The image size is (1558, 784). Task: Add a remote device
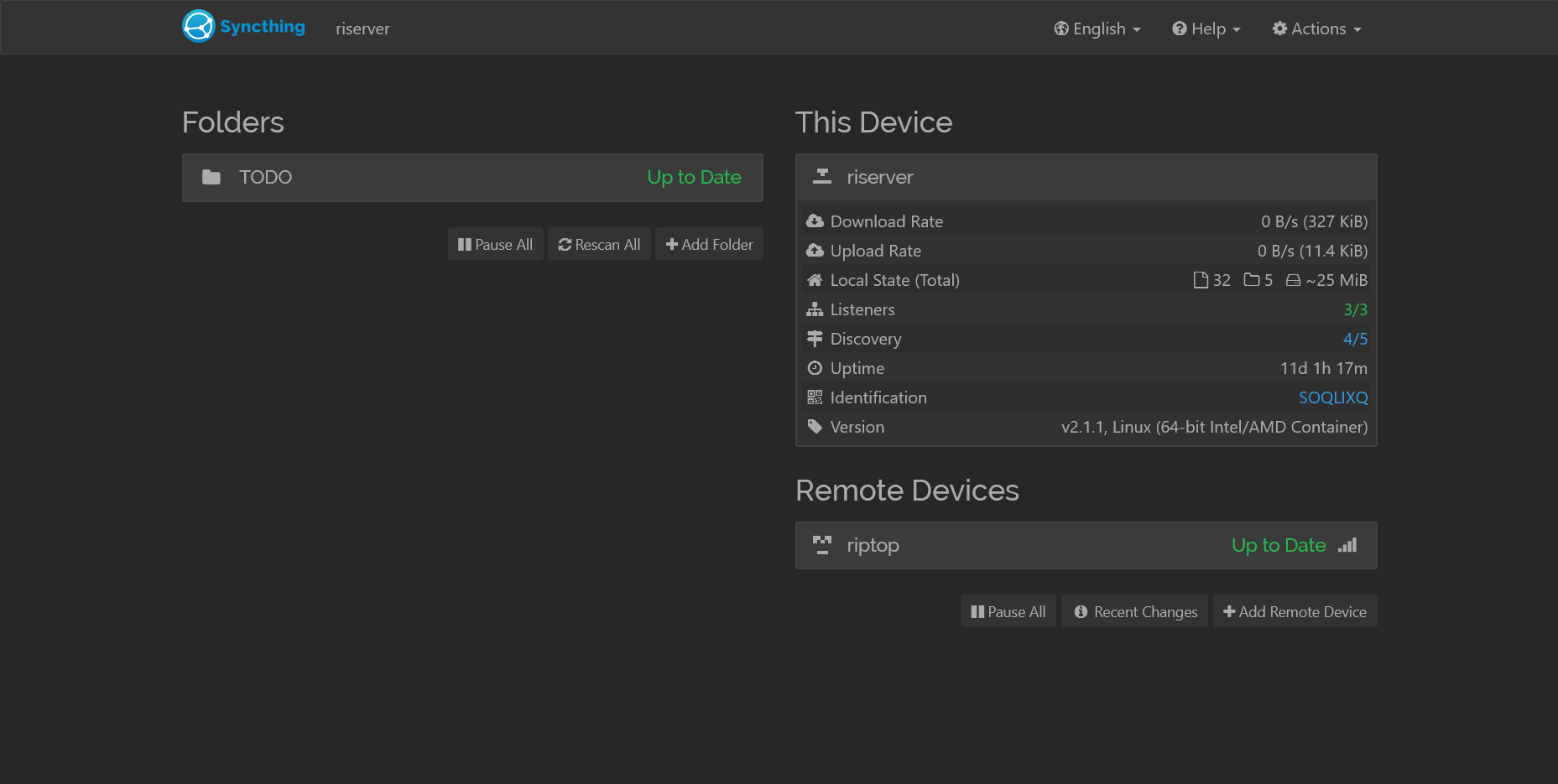(1295, 611)
